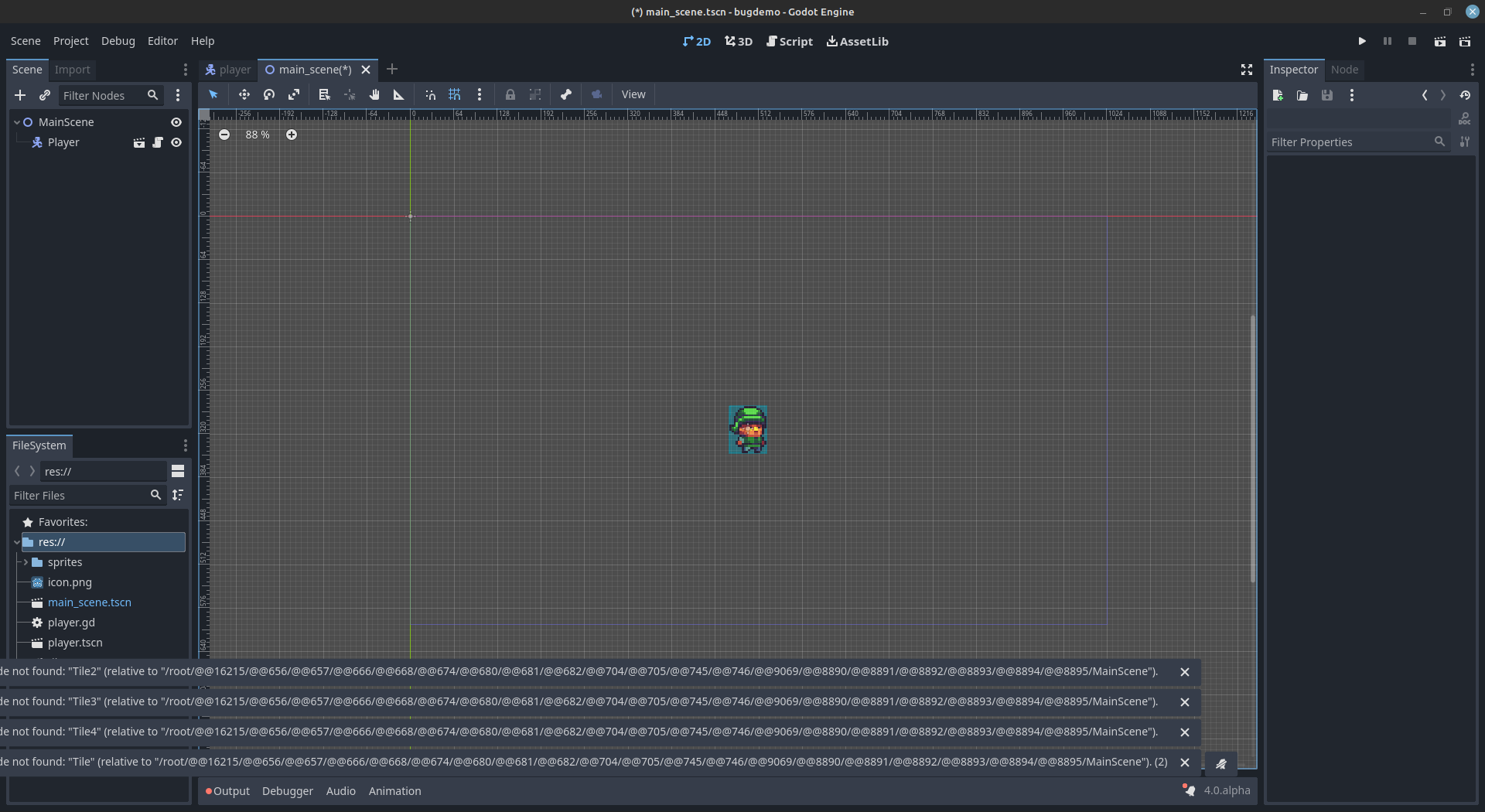Dismiss the Tile2 not found error
Screen dimensions: 1485x812
[x=1184, y=672]
